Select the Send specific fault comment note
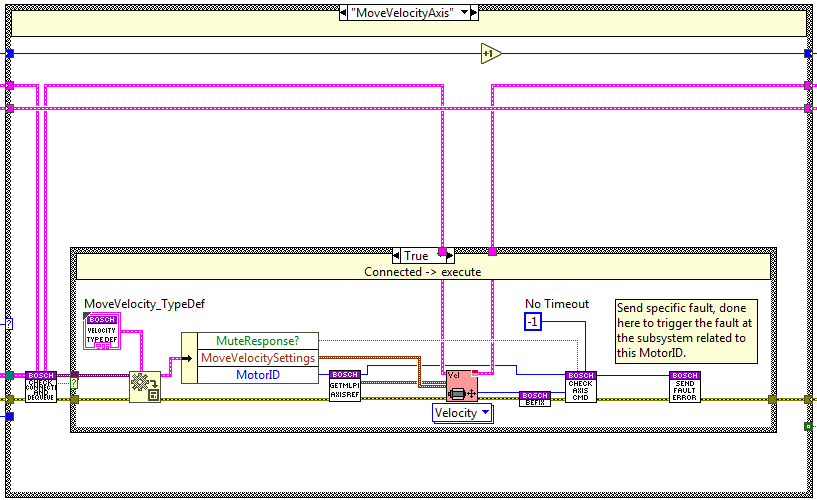The width and height of the screenshot is (817, 500). click(x=686, y=331)
